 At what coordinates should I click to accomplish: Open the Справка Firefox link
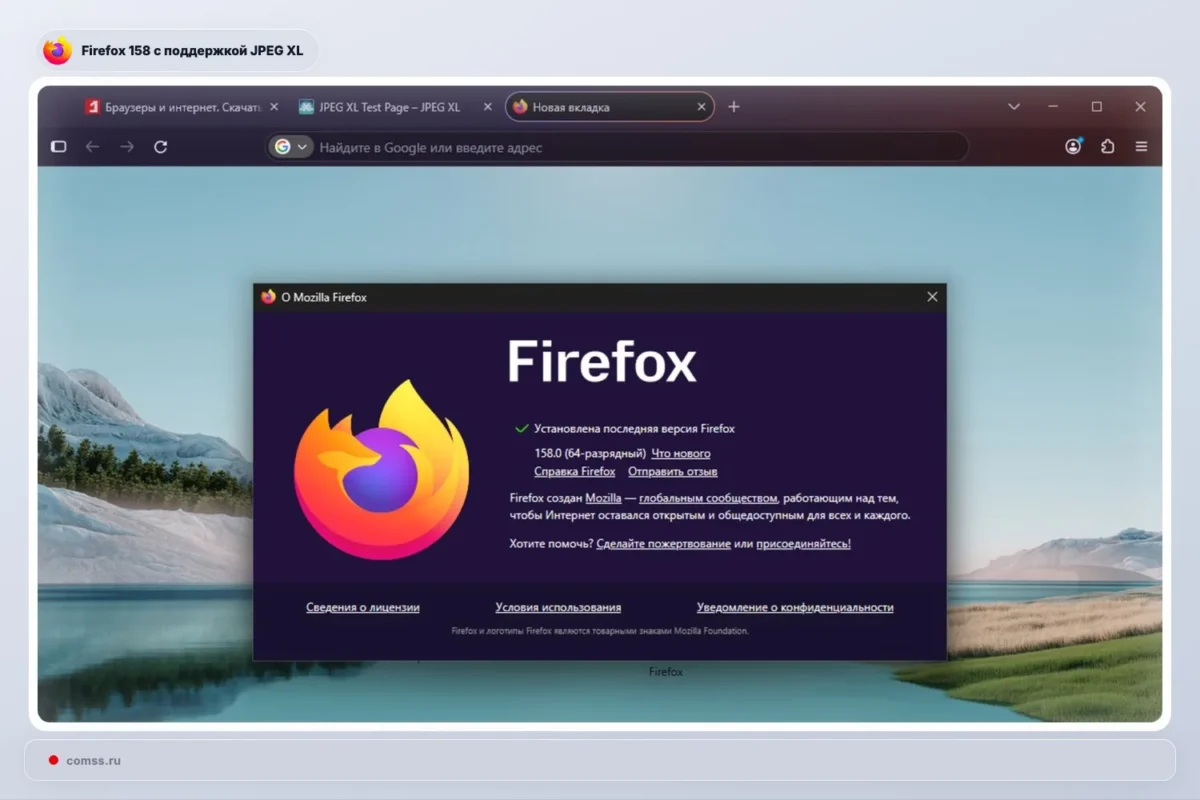click(x=575, y=472)
